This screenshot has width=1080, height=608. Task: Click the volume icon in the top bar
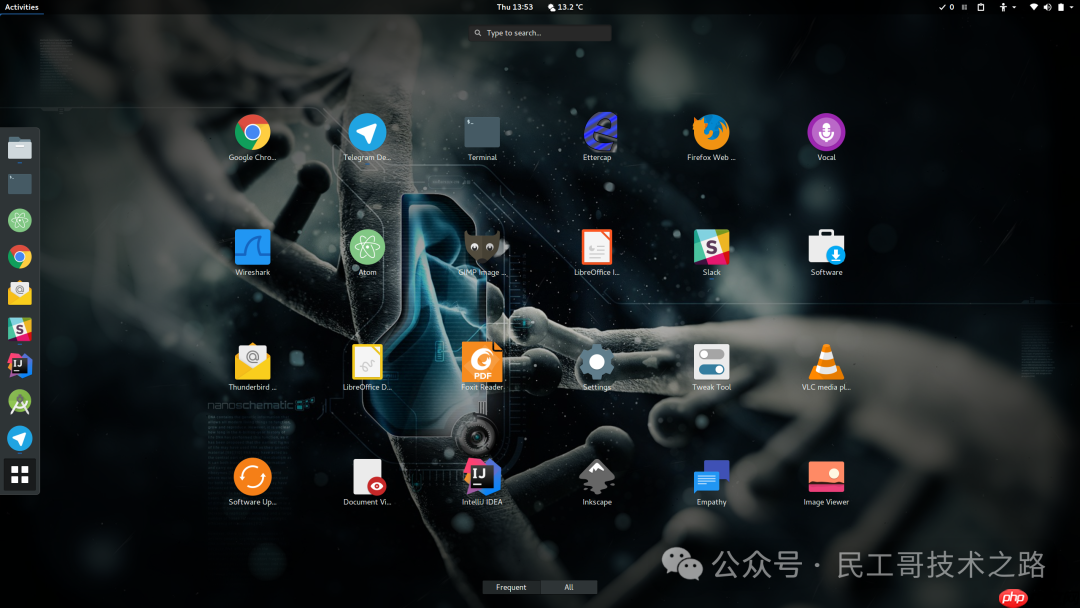pos(1048,7)
